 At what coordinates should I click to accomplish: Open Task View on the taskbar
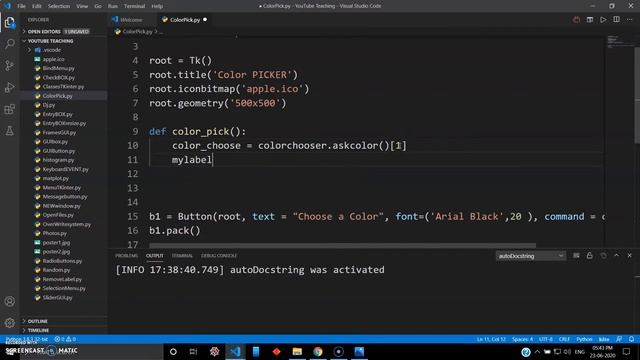(193, 351)
